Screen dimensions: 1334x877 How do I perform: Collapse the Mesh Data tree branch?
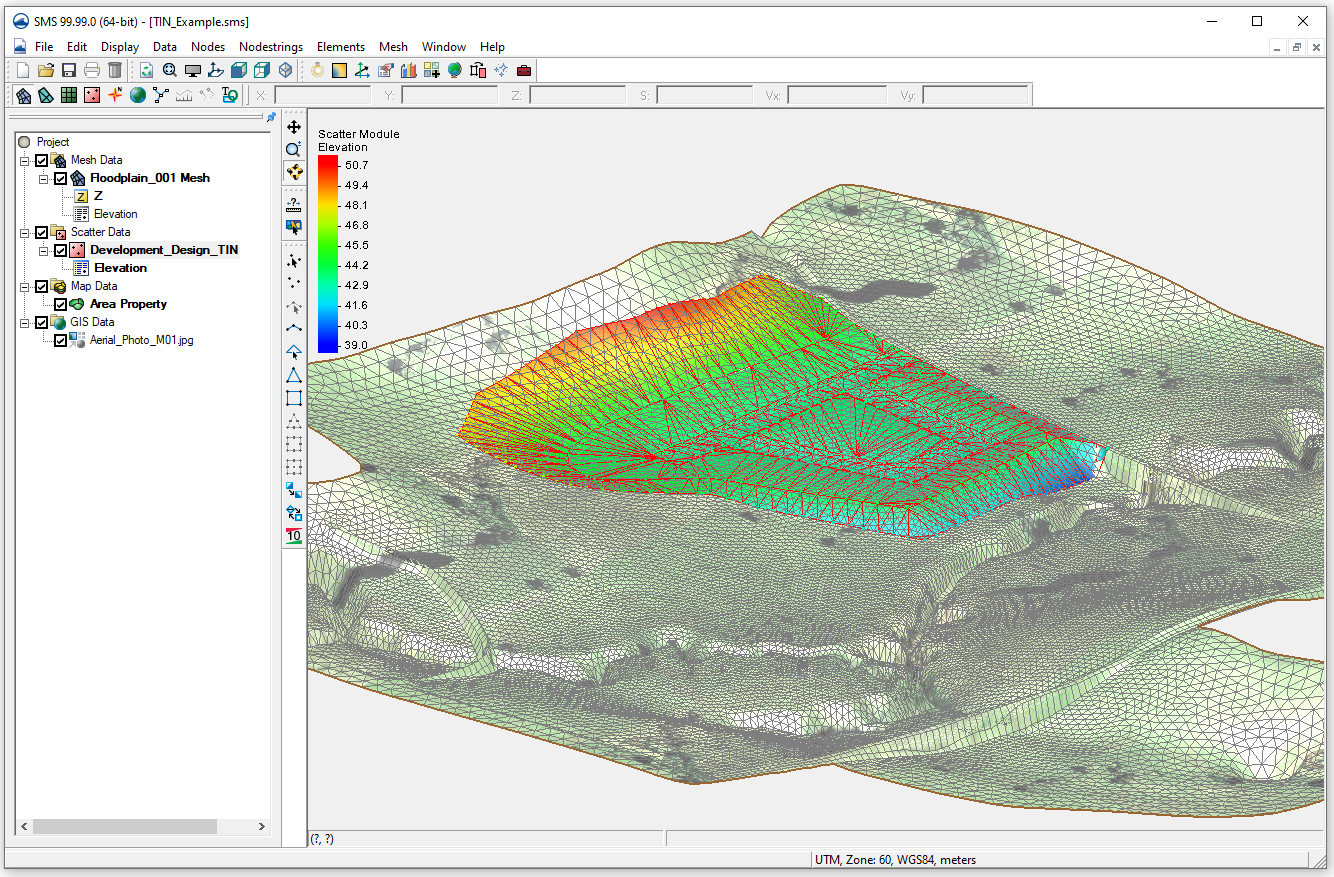point(24,159)
